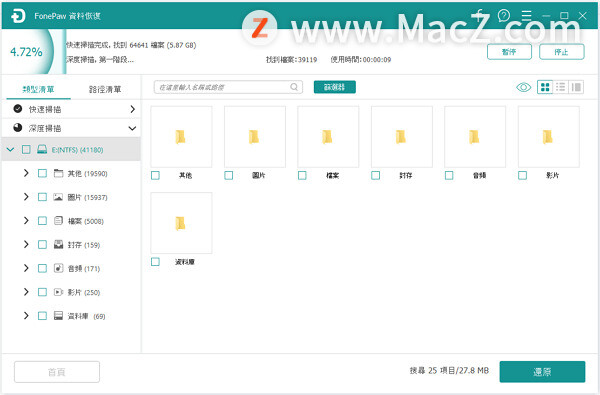This screenshot has width=600, height=395.
Task: Open the 影片 folder thumbnail
Action: tap(549, 137)
